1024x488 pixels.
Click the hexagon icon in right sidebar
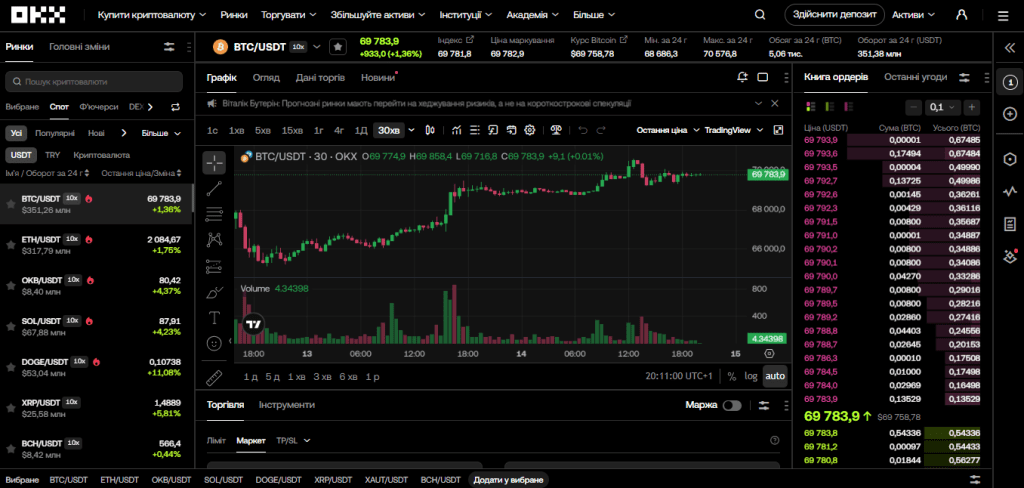(1010, 159)
